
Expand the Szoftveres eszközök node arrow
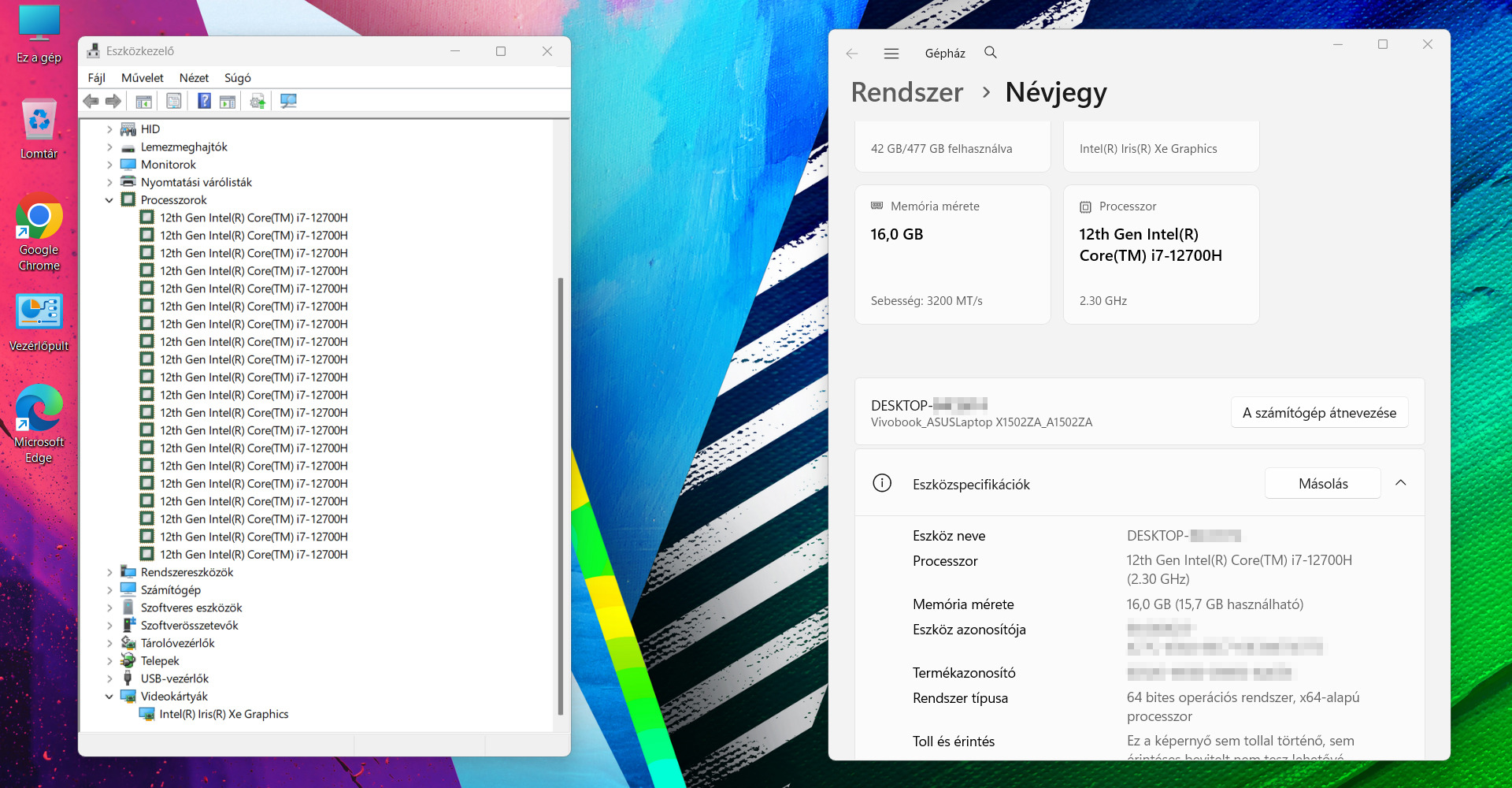coord(109,608)
